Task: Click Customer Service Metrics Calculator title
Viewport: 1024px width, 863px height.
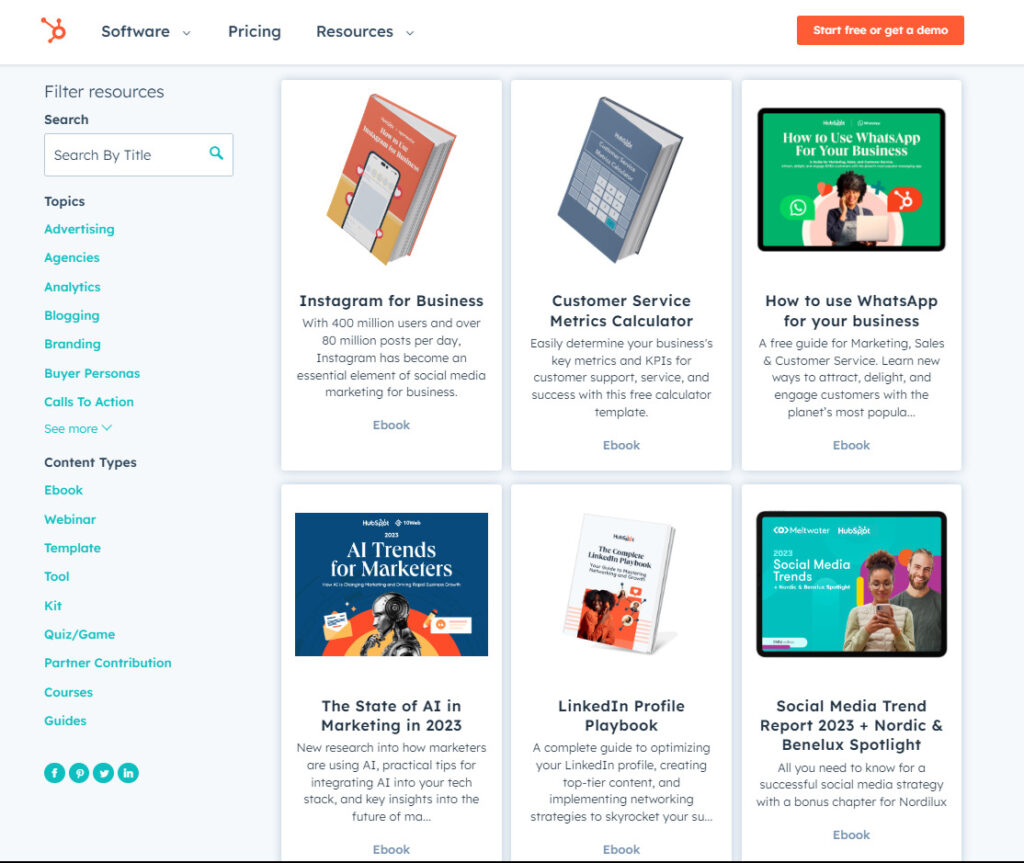Action: coord(621,311)
